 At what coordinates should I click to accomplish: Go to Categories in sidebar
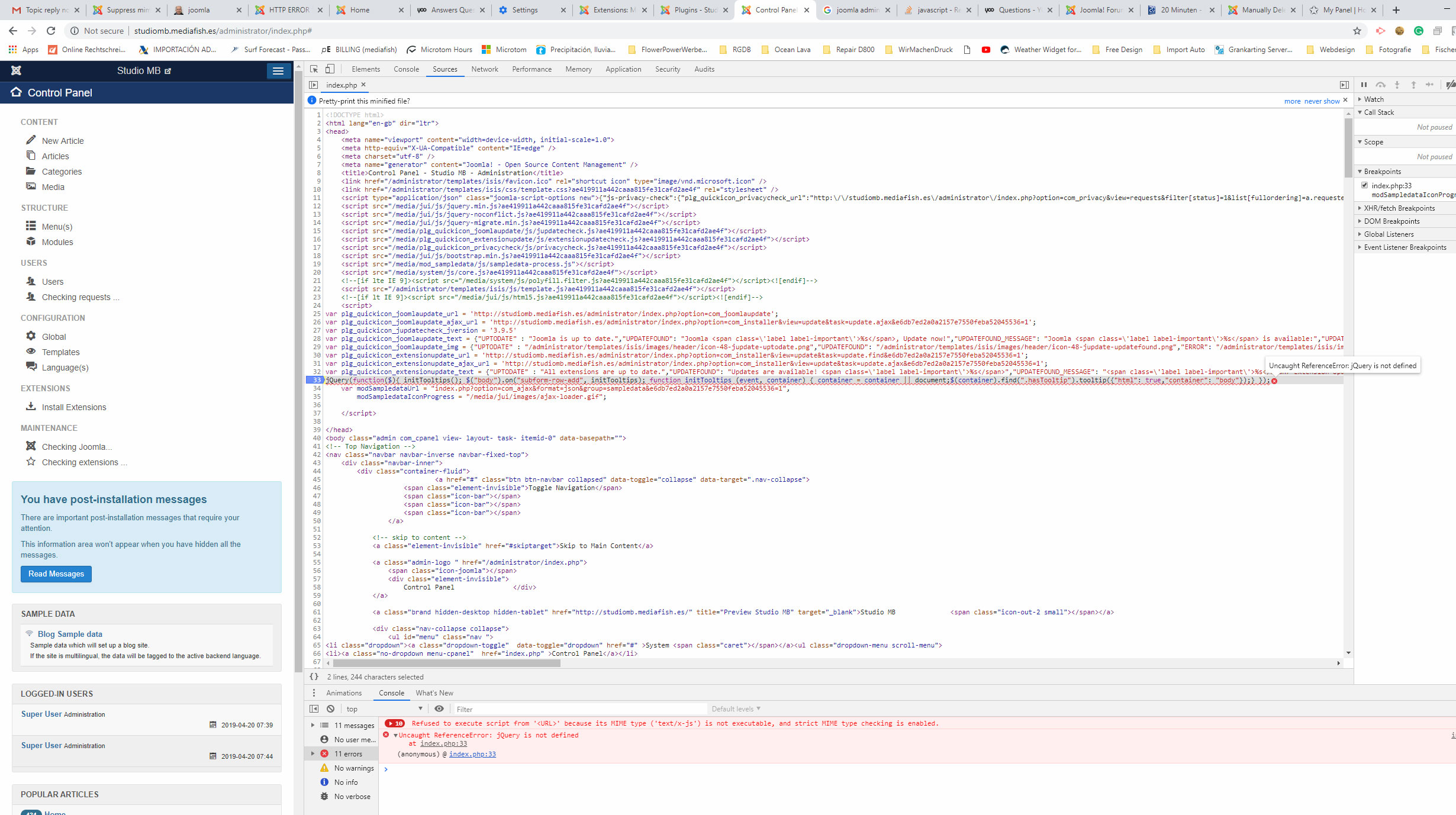point(62,172)
